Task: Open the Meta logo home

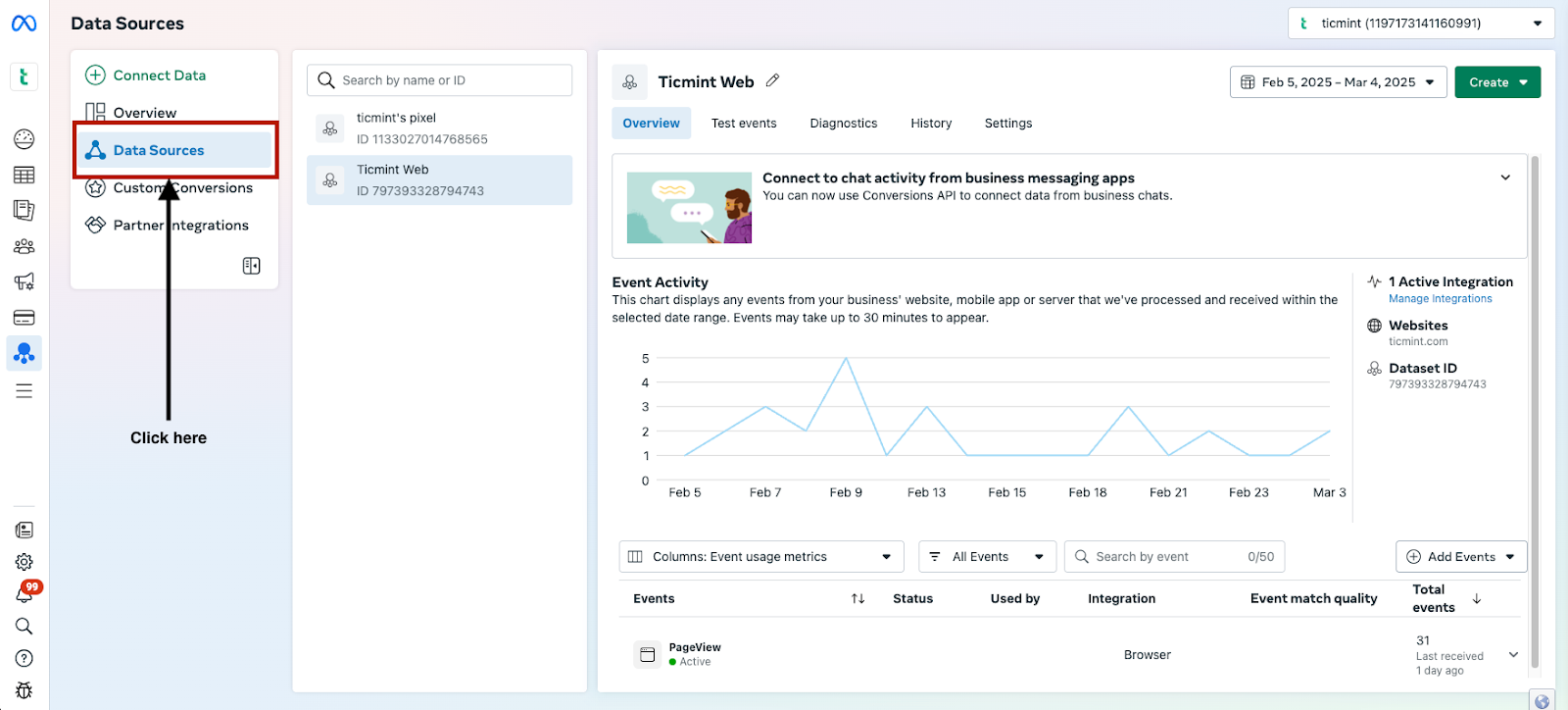Action: point(24,23)
